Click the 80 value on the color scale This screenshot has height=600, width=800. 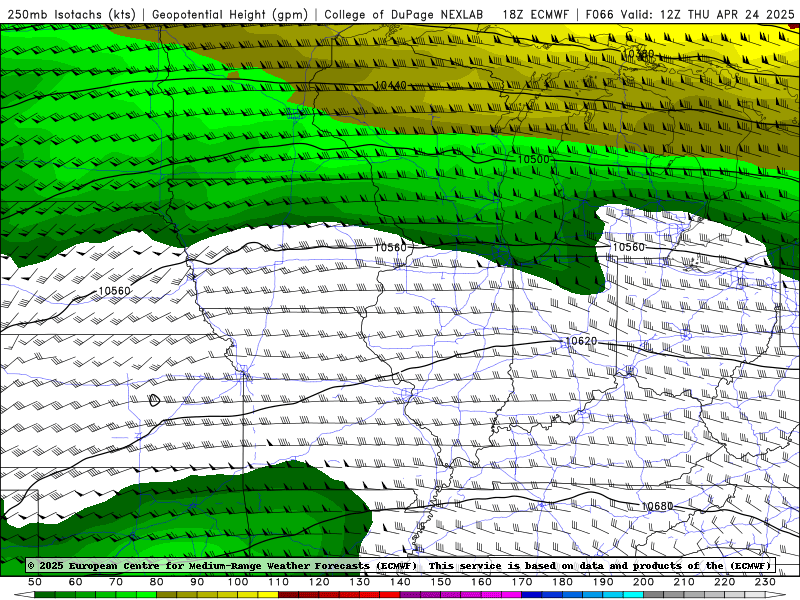coord(156,582)
